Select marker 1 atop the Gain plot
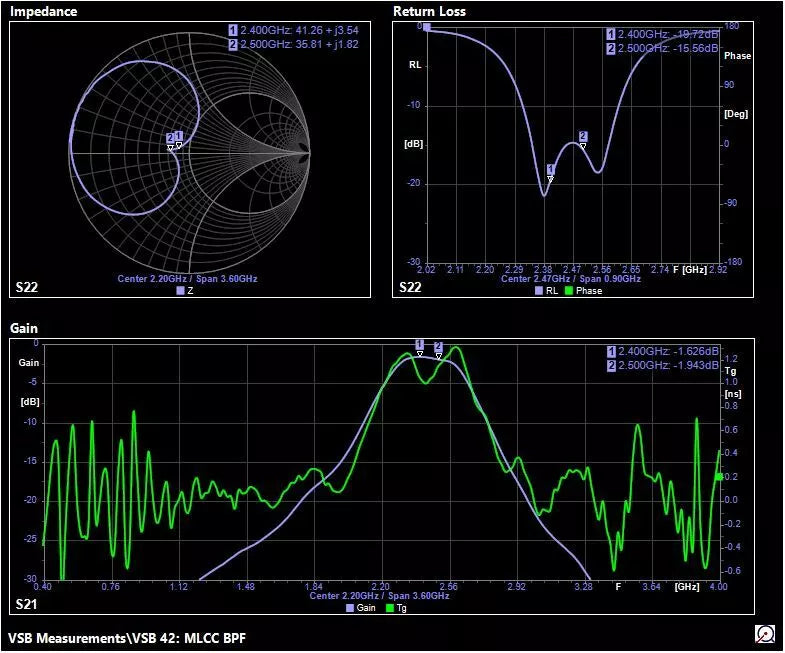This screenshot has height=653, width=785. pyautogui.click(x=420, y=348)
